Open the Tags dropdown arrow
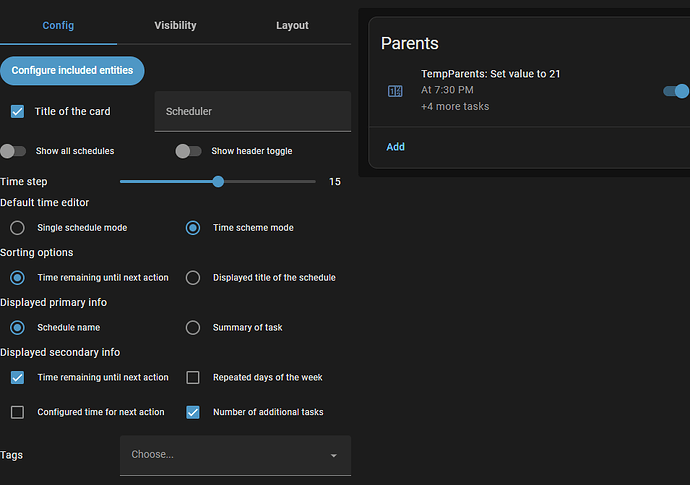 coord(333,456)
